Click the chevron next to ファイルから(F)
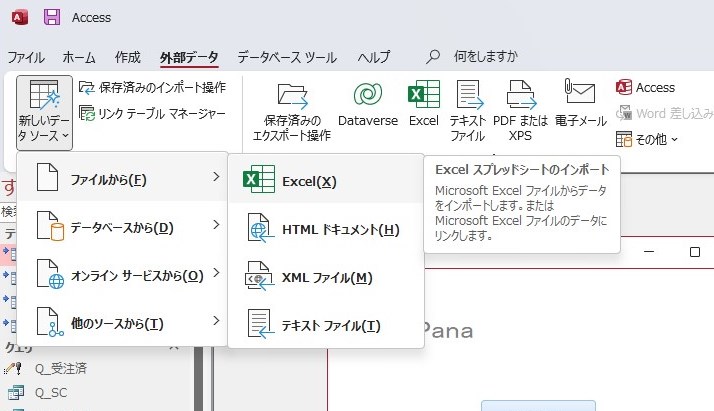Image resolution: width=714 pixels, height=411 pixels. point(216,177)
